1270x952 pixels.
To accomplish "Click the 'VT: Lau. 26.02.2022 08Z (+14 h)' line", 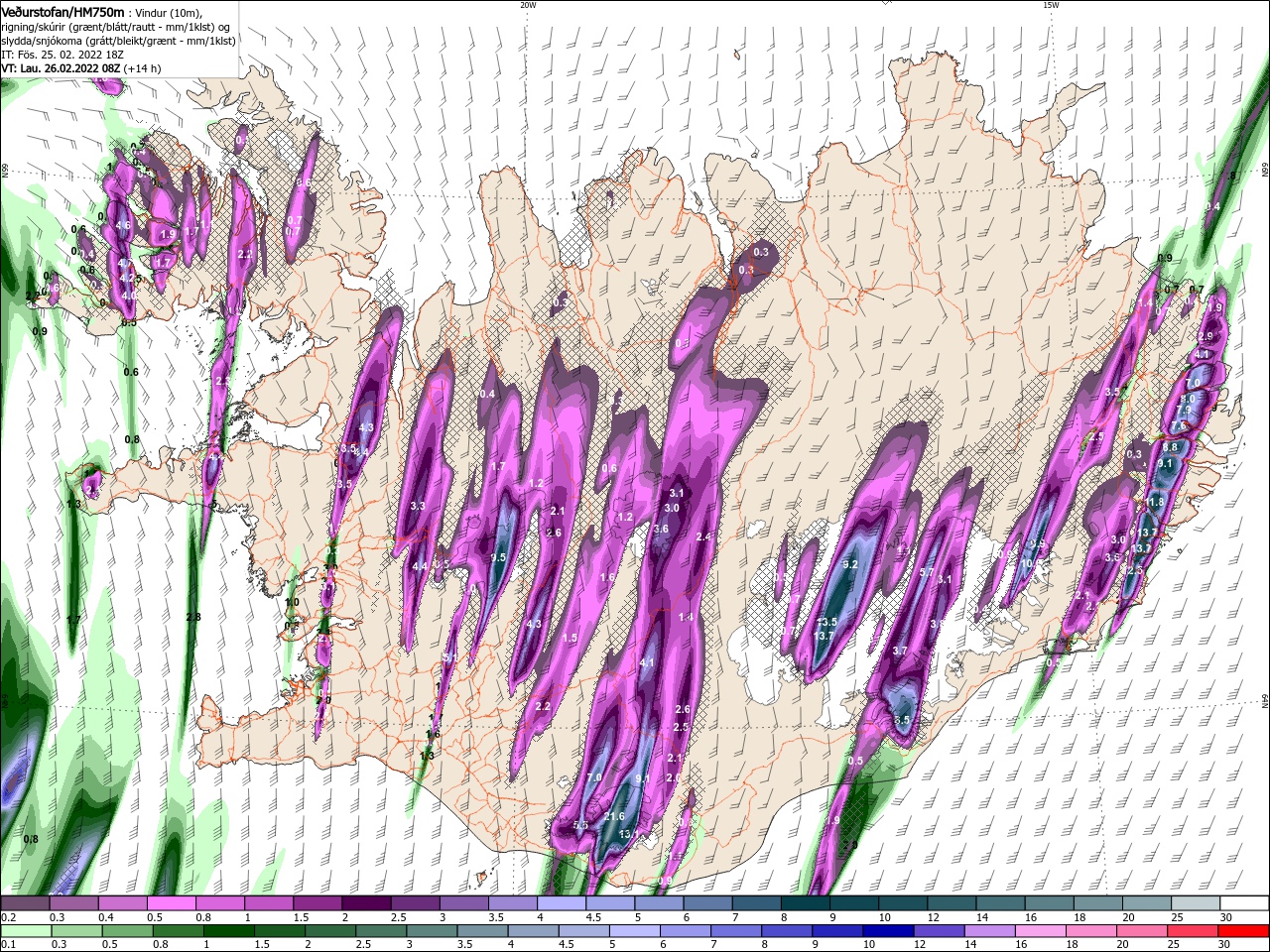I will 81,68.
